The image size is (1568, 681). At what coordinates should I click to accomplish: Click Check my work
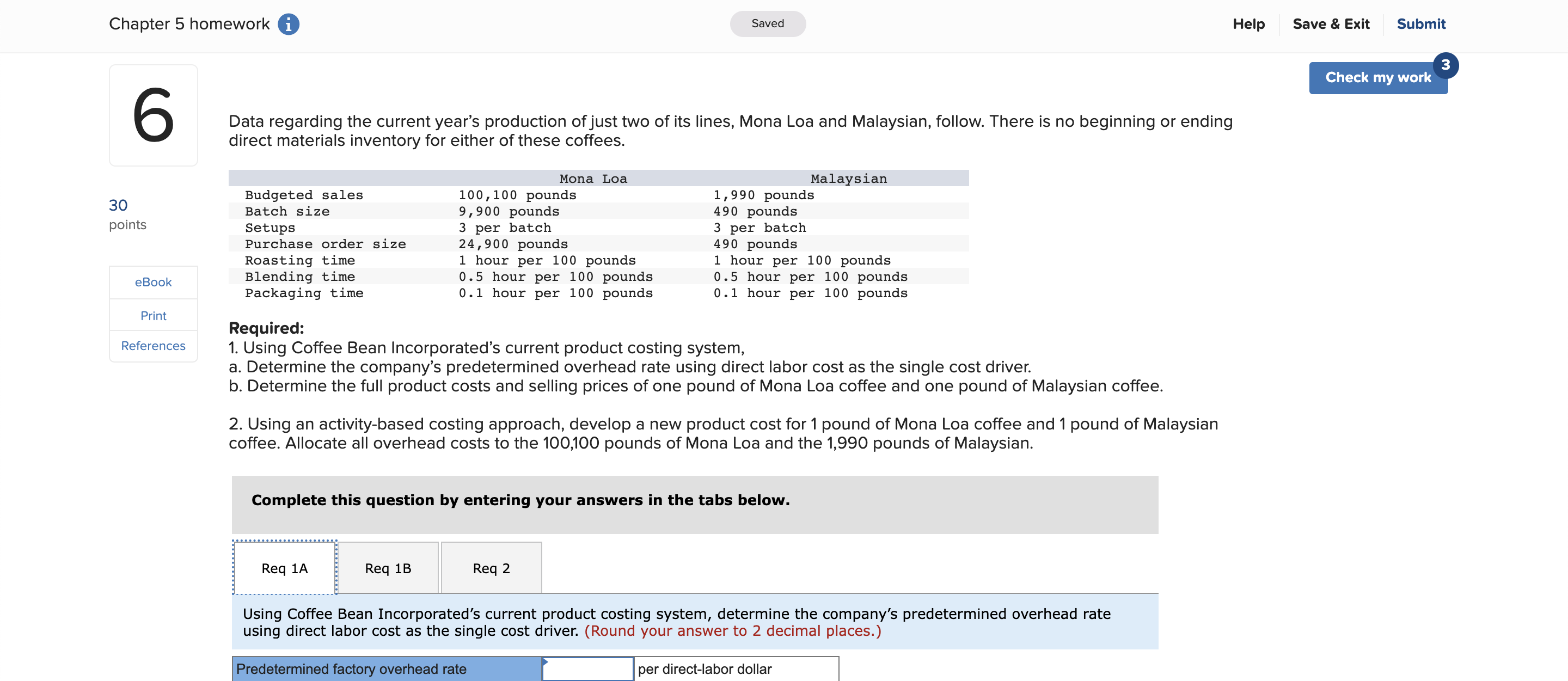point(1378,77)
